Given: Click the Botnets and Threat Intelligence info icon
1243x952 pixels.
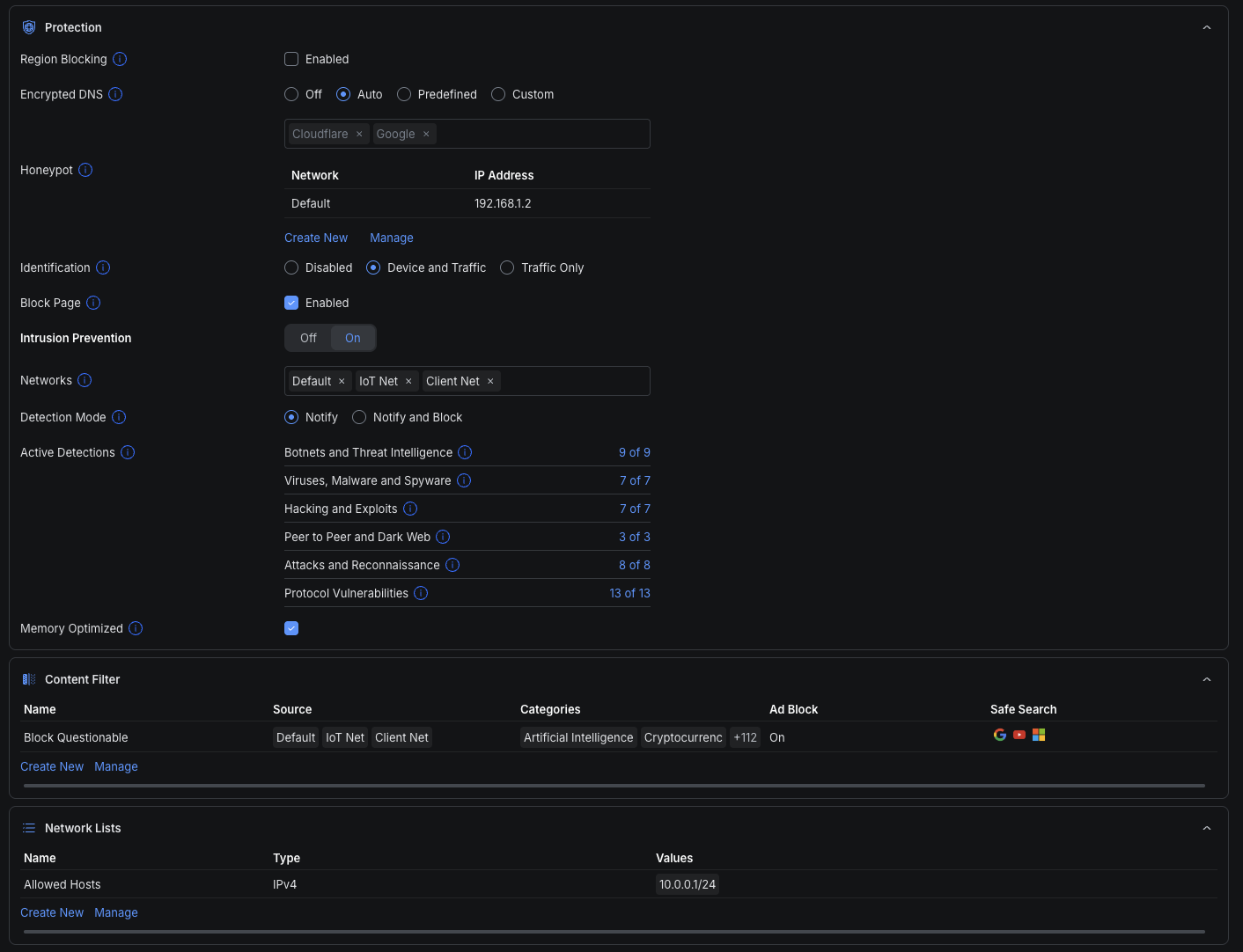Looking at the screenshot, I should coord(465,452).
